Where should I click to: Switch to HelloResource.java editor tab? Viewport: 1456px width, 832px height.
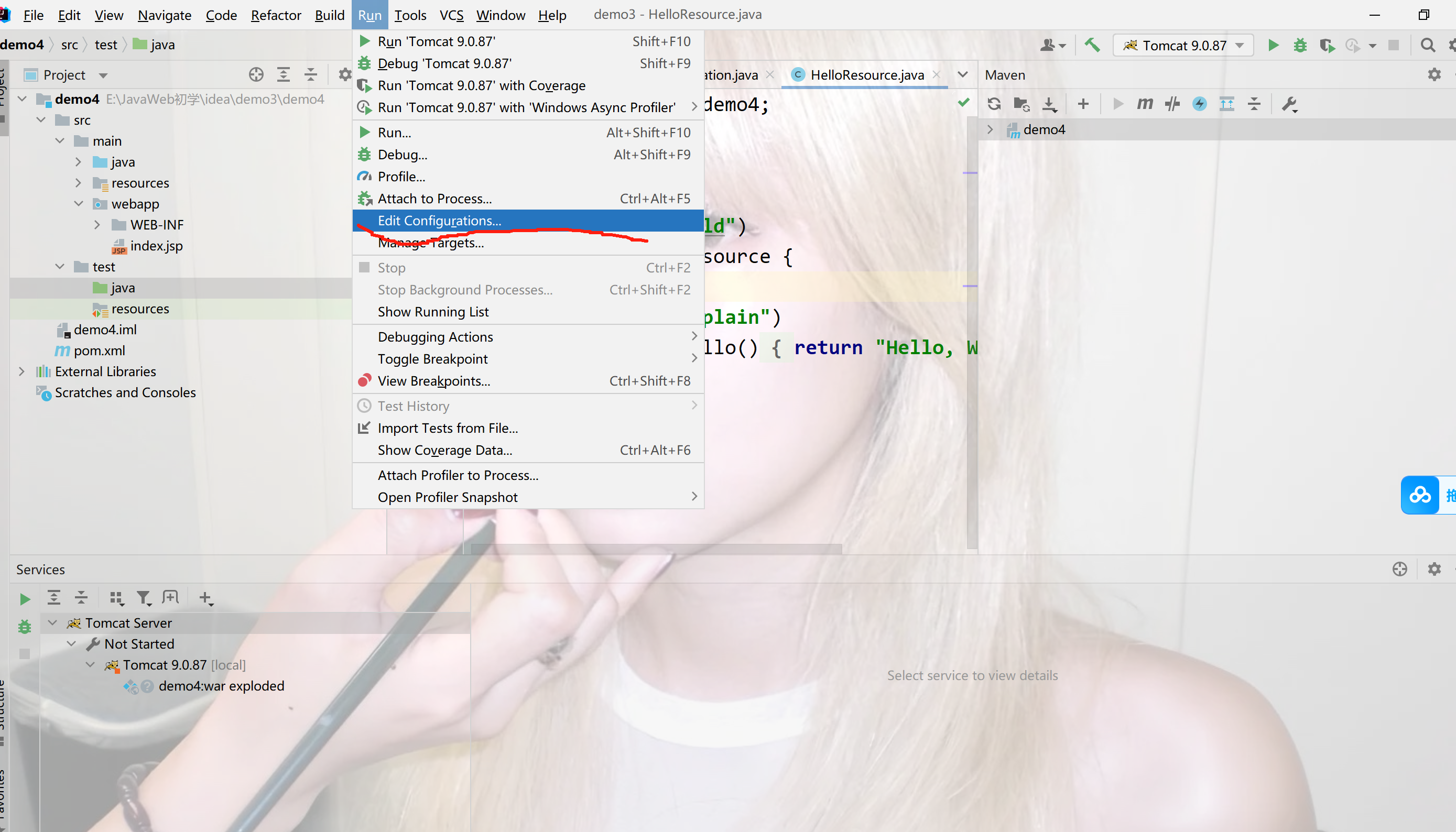pyautogui.click(x=866, y=75)
